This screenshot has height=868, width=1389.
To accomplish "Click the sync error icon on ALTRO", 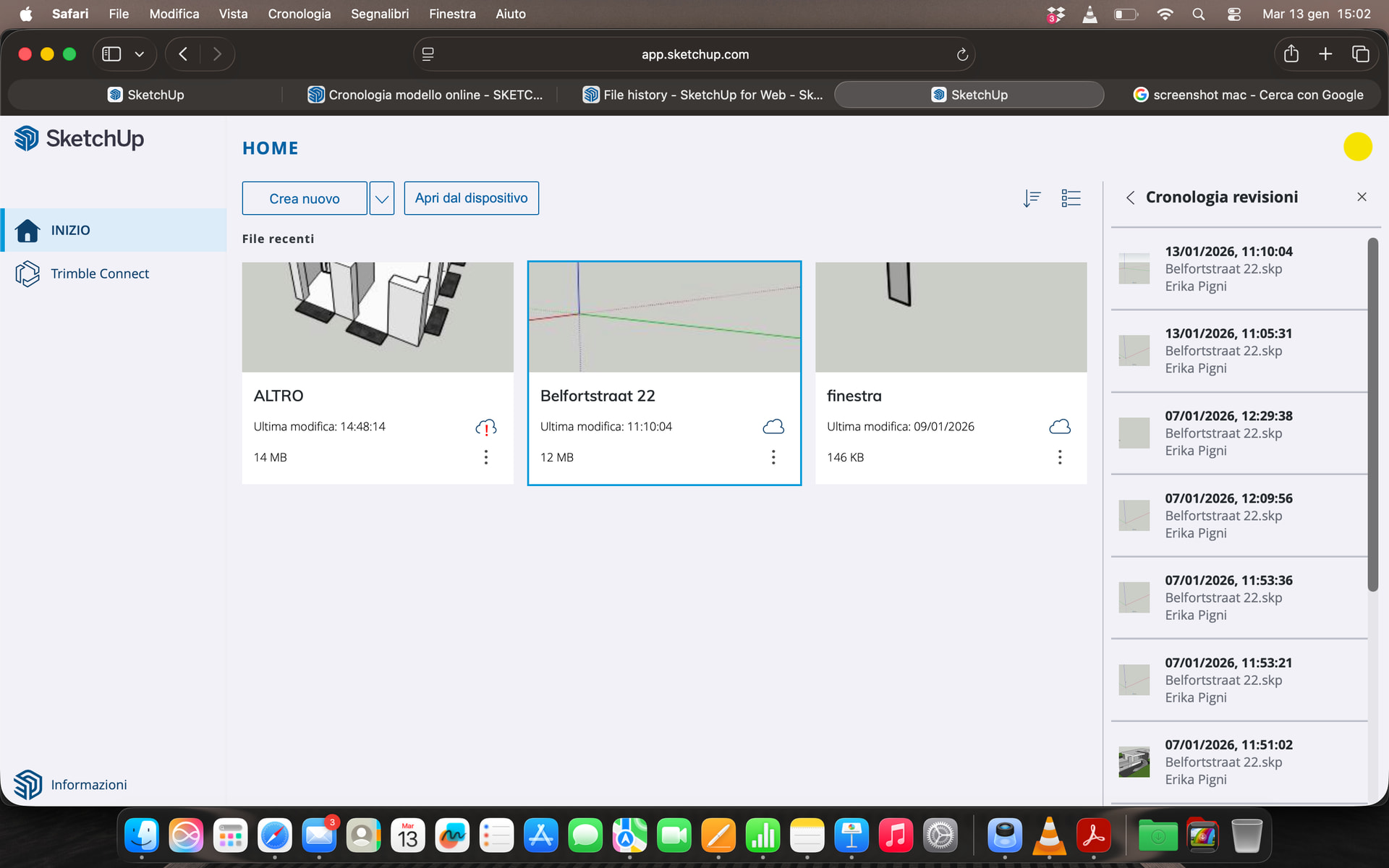I will pyautogui.click(x=485, y=427).
